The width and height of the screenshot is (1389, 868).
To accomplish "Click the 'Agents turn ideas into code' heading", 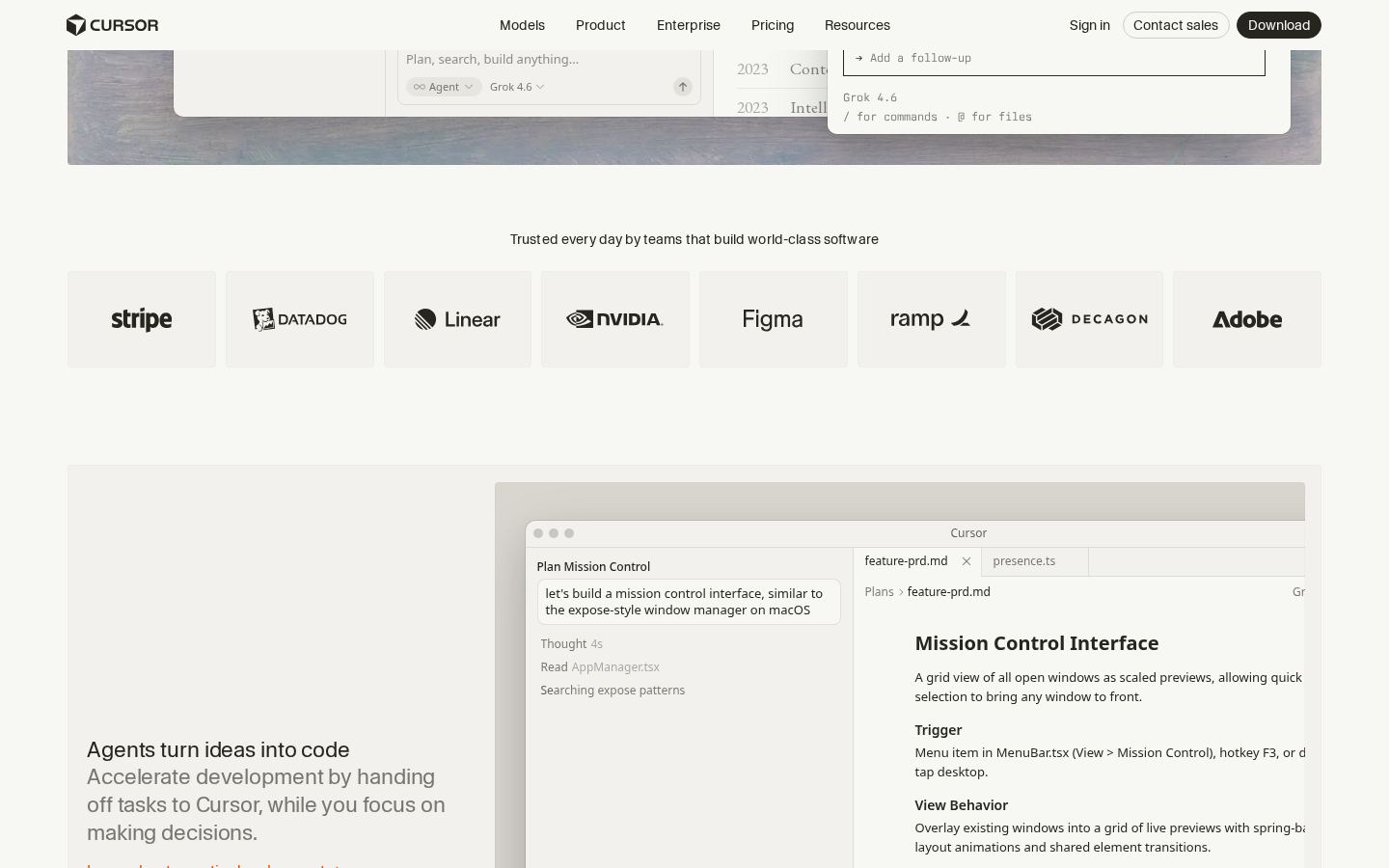I will (218, 749).
